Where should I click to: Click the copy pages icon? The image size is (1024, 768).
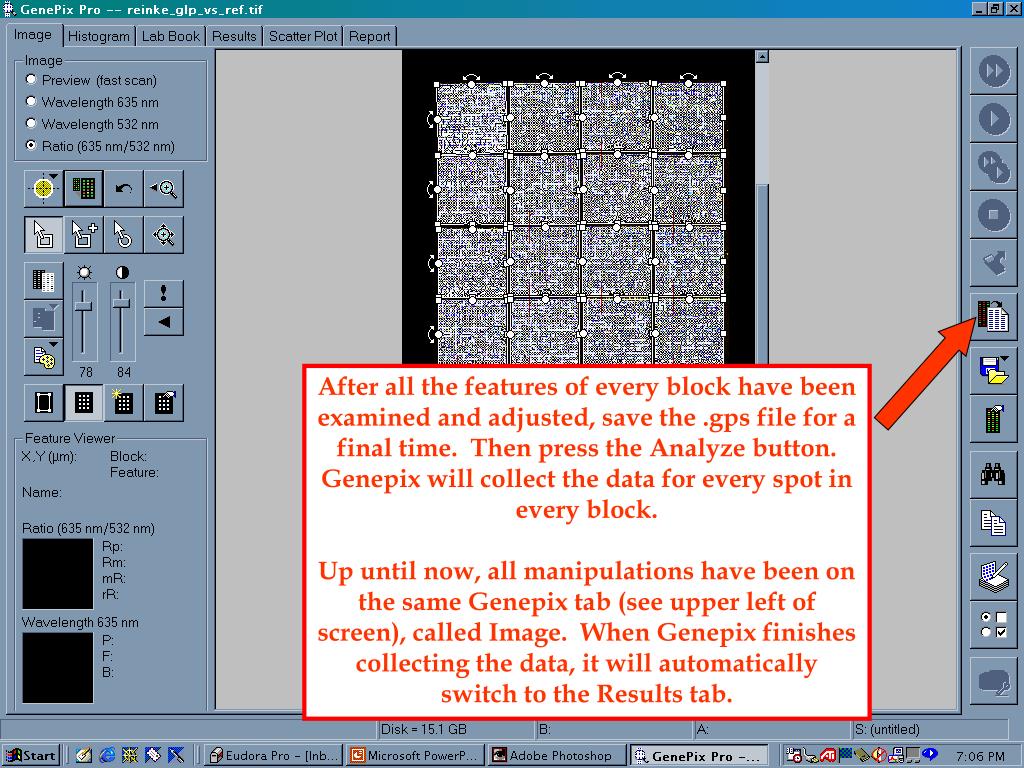(x=993, y=523)
